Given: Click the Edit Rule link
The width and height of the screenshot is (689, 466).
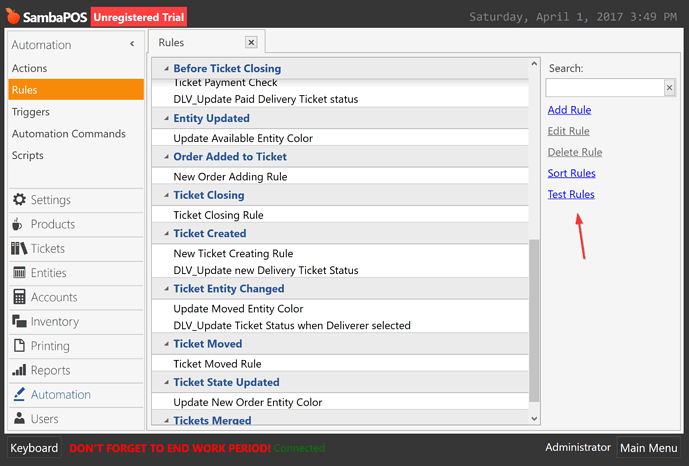Looking at the screenshot, I should pos(568,131).
